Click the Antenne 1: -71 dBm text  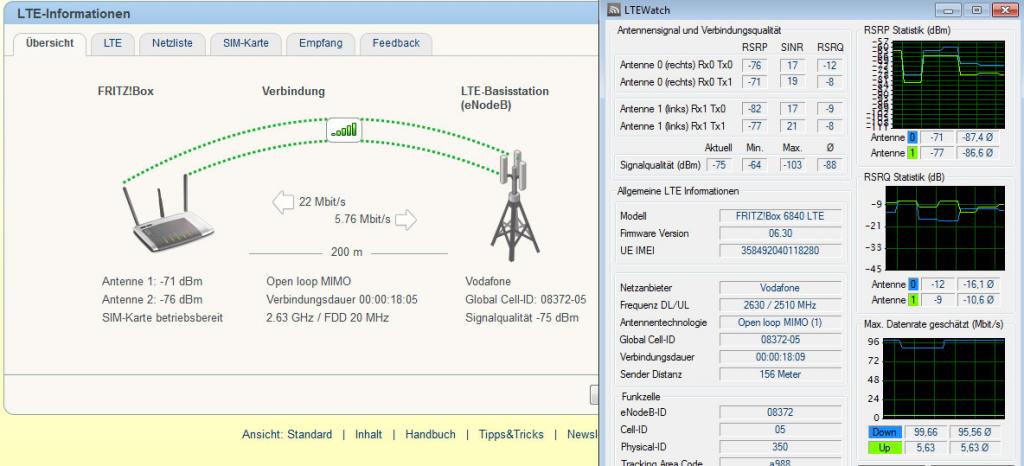click(x=152, y=281)
